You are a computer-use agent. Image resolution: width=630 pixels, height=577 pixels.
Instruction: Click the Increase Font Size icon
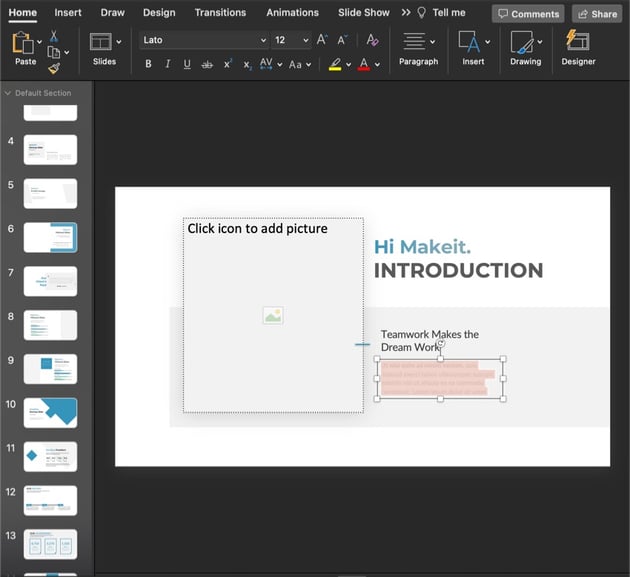[x=321, y=40]
